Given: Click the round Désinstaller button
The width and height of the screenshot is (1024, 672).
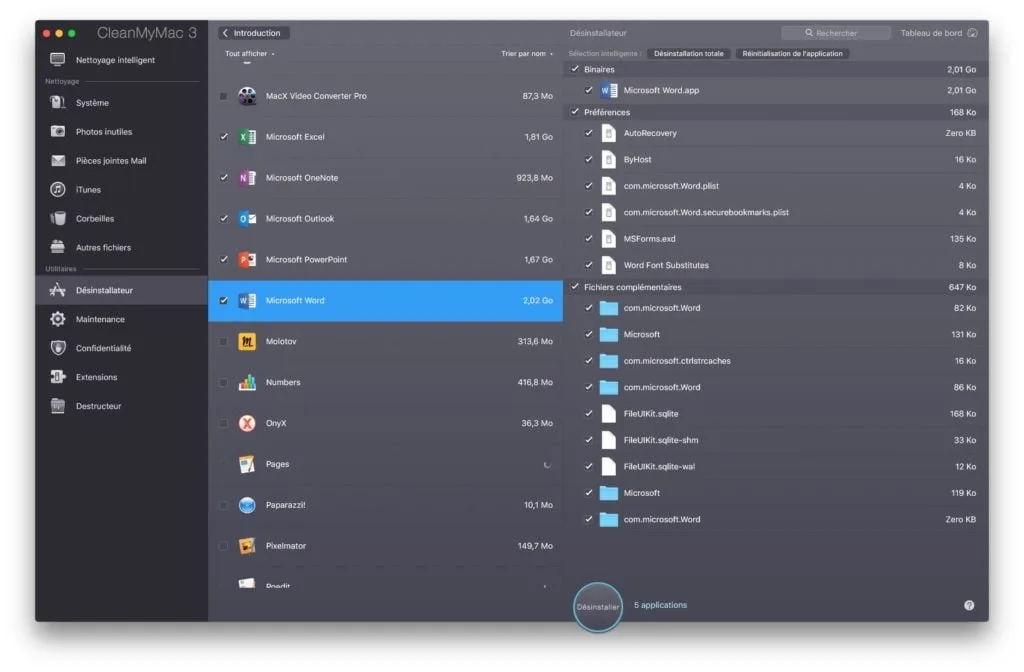Looking at the screenshot, I should [x=598, y=607].
